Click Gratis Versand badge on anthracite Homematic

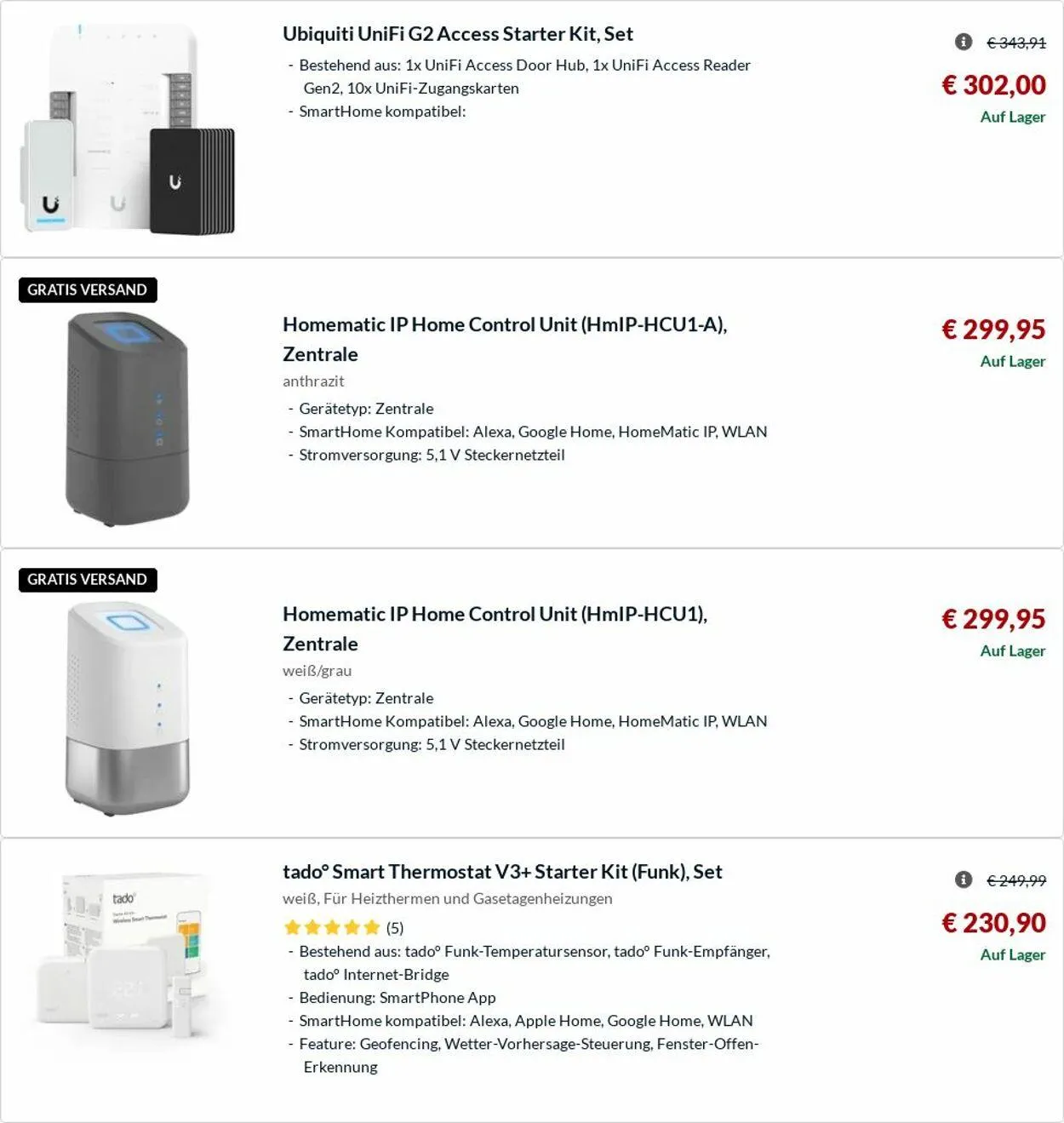88,289
